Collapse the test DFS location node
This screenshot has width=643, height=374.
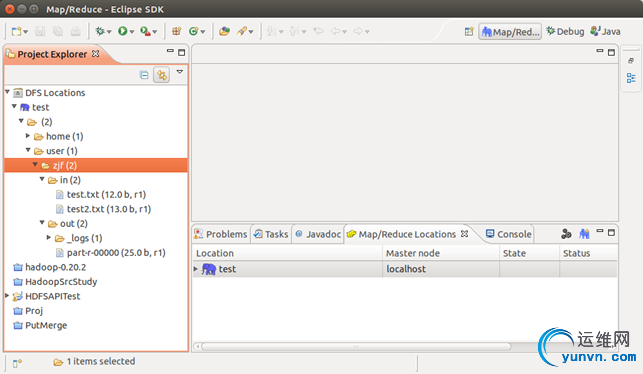[x=14, y=106]
